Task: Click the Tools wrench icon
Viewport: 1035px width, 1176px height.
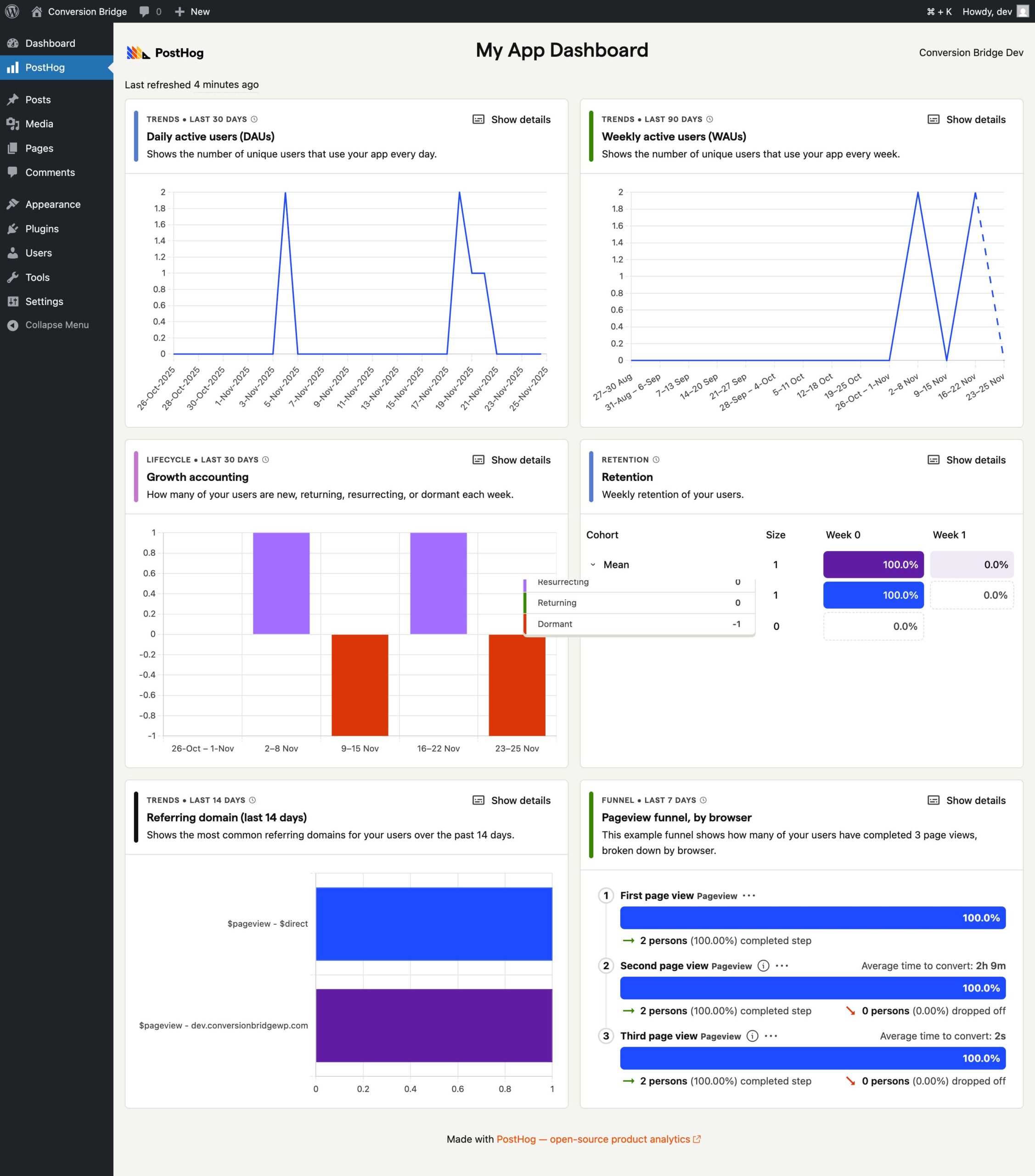Action: point(13,277)
